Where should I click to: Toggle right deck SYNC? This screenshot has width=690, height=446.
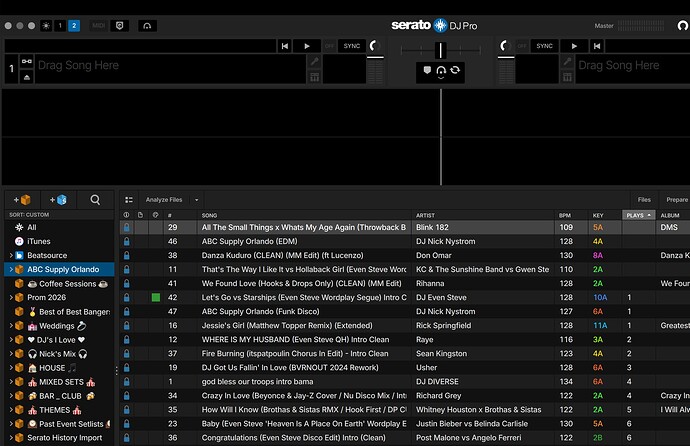click(x=544, y=46)
